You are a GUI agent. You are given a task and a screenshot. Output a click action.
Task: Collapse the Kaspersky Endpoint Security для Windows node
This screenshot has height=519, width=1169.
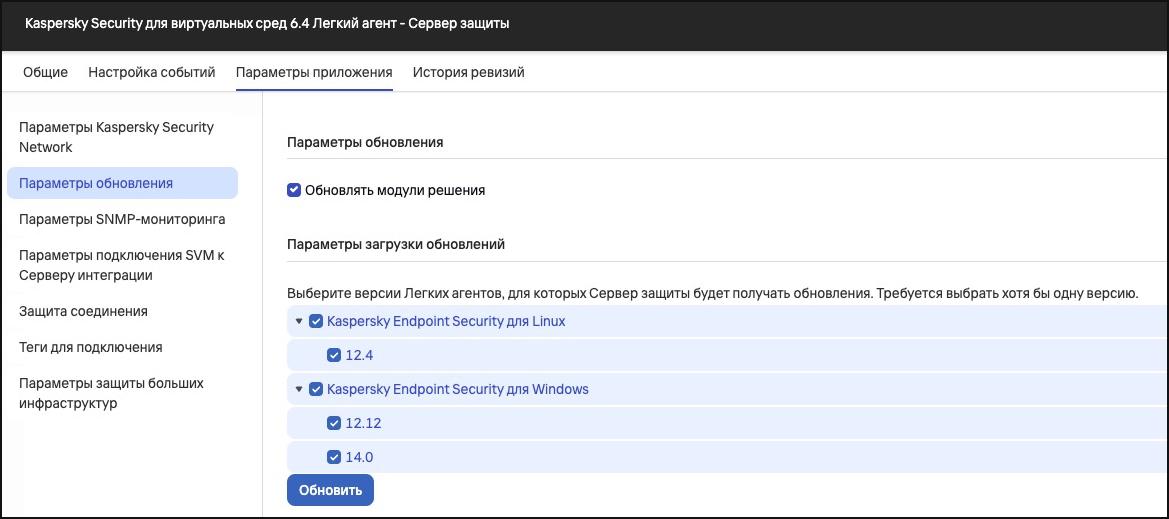tap(298, 389)
